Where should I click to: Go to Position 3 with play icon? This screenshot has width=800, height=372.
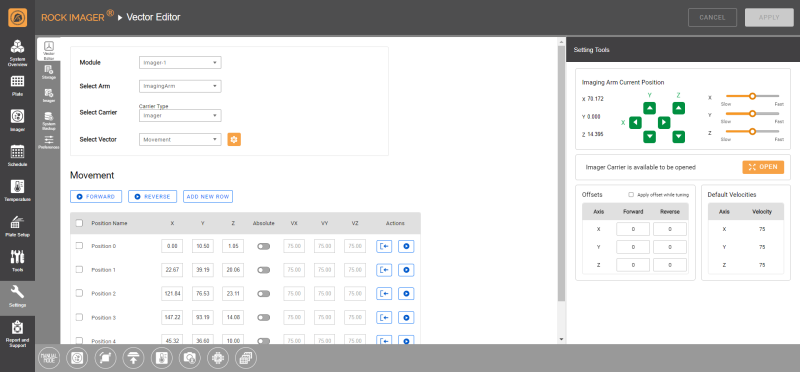click(406, 317)
